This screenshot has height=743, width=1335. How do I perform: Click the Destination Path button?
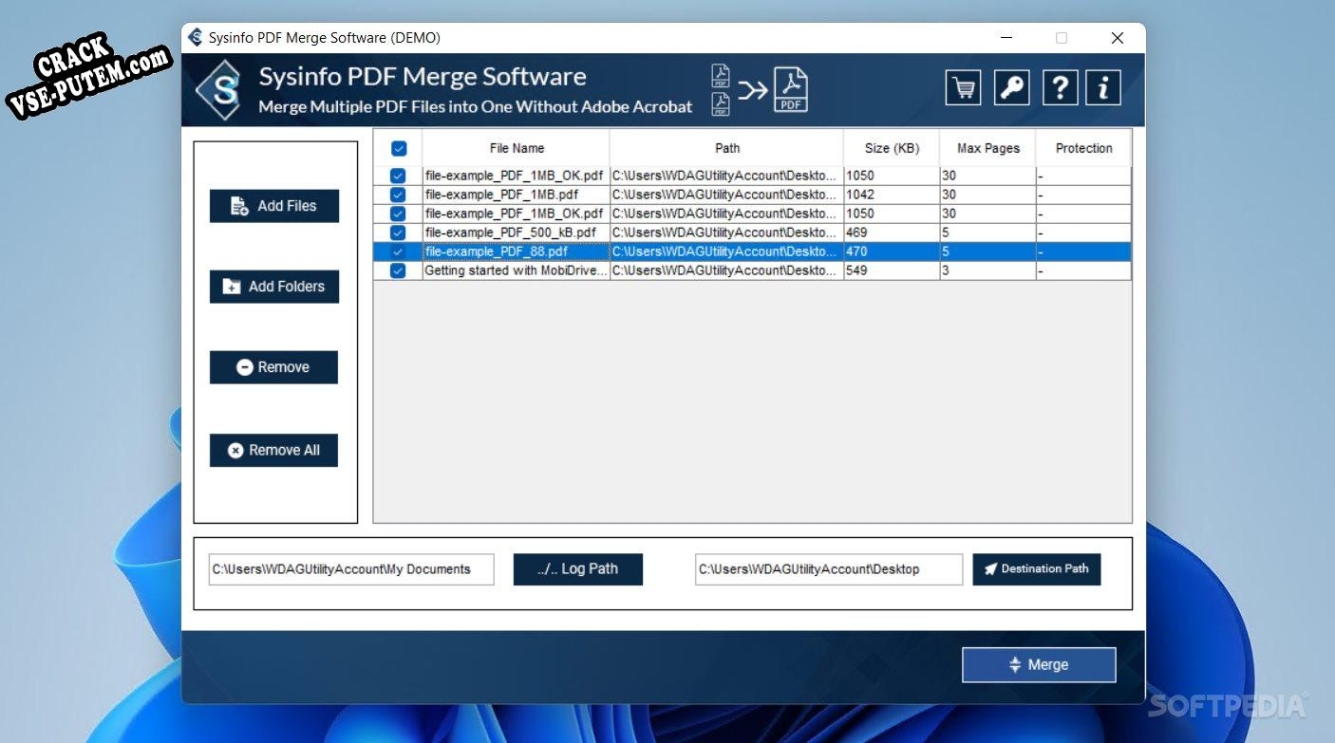coord(1037,569)
